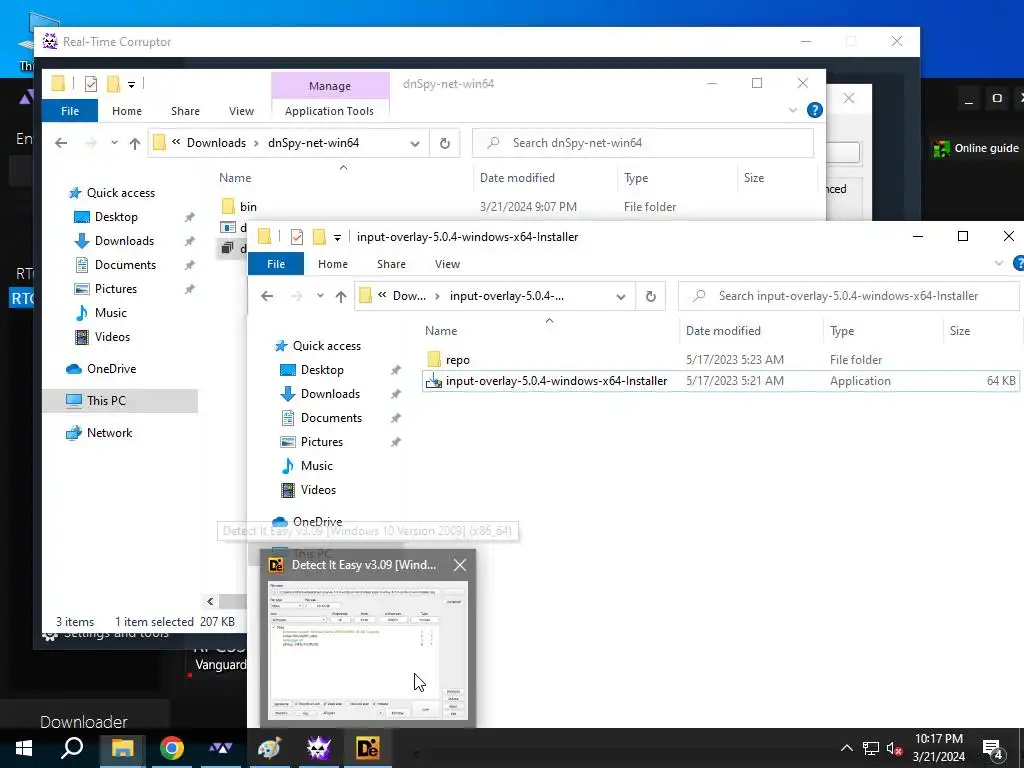Show hidden system tray icons
This screenshot has height=768, width=1024.
[x=846, y=748]
